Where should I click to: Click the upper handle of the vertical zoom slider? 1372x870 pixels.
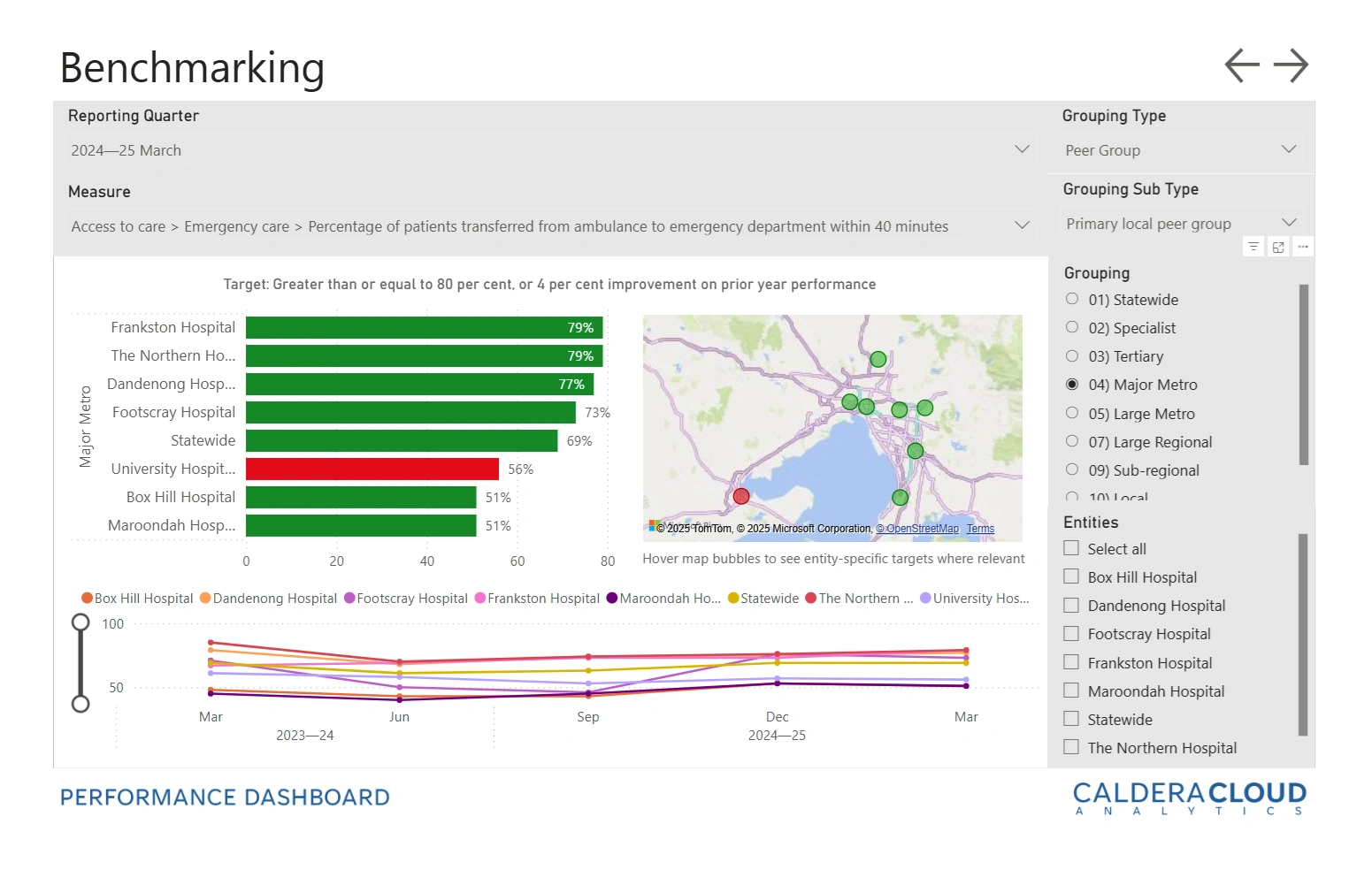tap(80, 622)
